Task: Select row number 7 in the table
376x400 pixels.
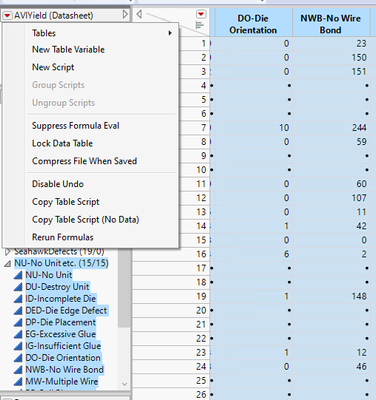Action: click(x=203, y=128)
